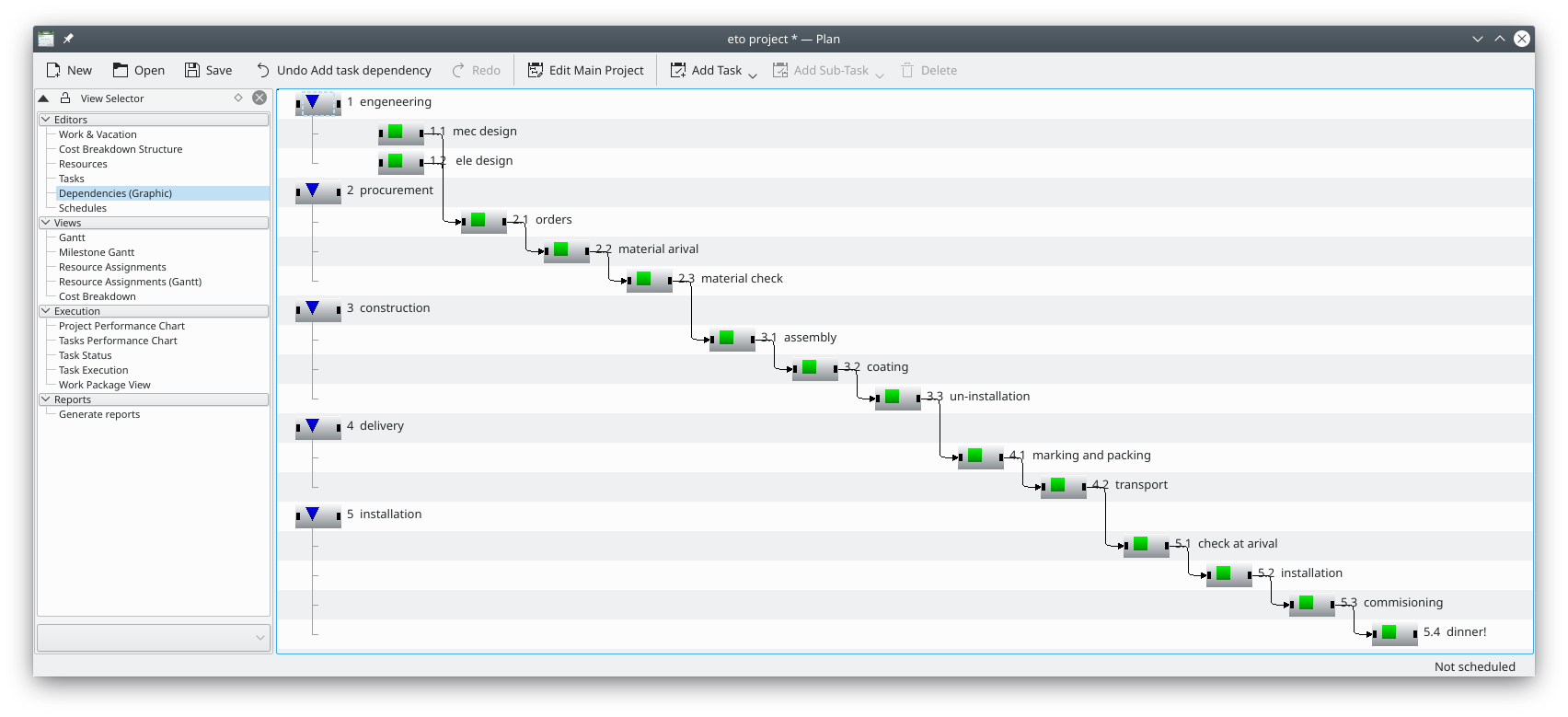Close the View Selector panel
The height and width of the screenshot is (717, 1568).
259,98
